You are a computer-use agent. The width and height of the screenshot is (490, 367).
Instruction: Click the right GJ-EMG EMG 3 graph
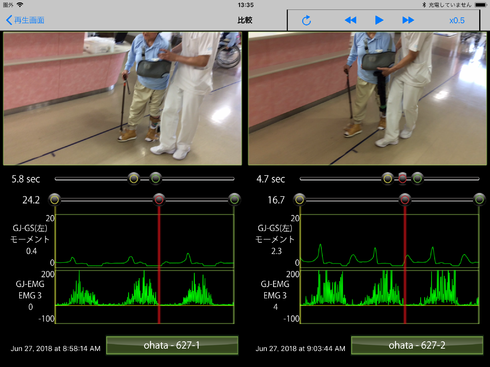[390, 297]
